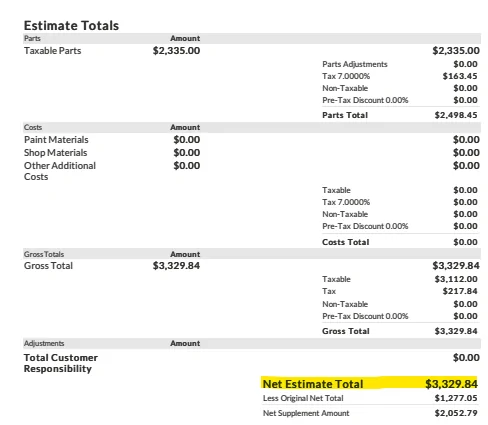Click the highlighted $3,329.84 net total amount
This screenshot has width=488, height=425.
tap(451, 384)
